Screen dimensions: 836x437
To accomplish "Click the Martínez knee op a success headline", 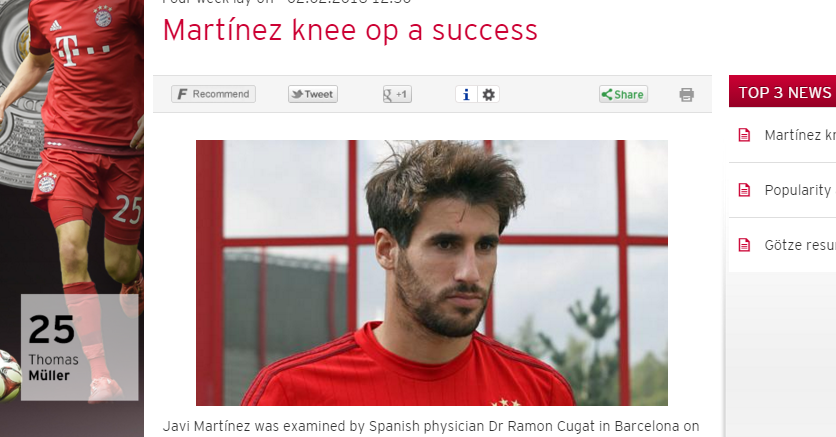I will (x=350, y=30).
